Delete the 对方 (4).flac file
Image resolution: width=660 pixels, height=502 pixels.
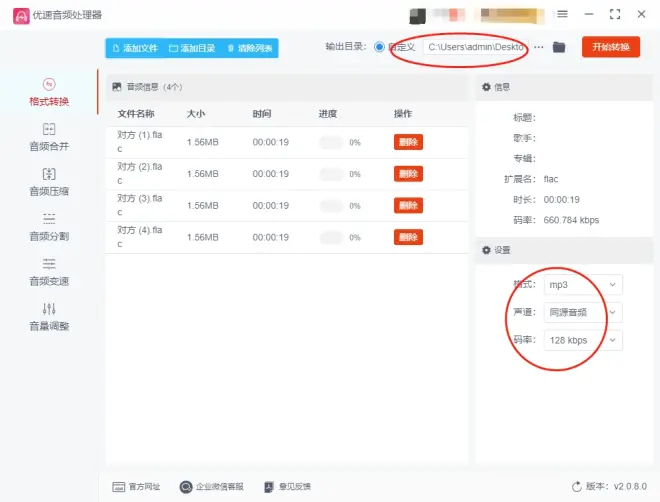(408, 237)
